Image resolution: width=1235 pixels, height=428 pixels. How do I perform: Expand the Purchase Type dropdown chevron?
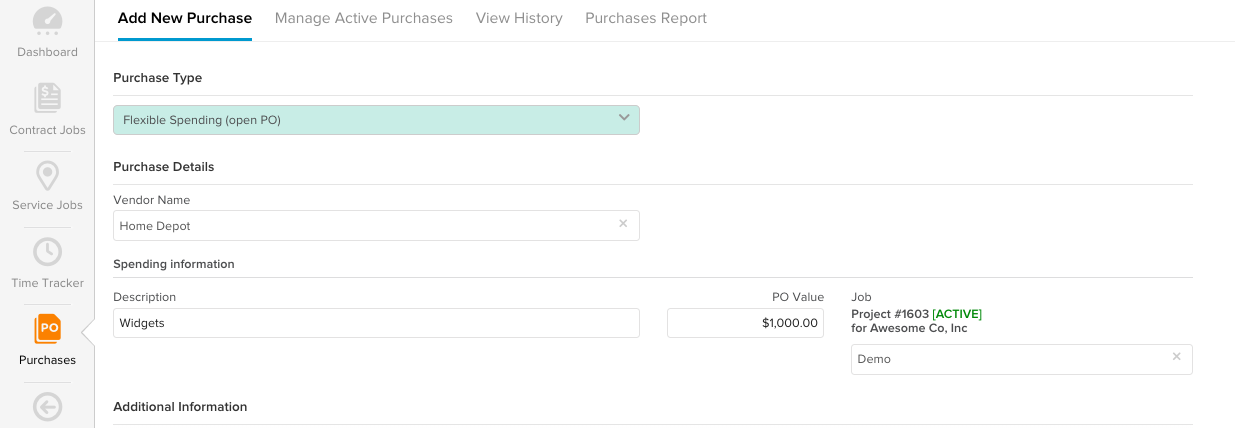pos(624,118)
